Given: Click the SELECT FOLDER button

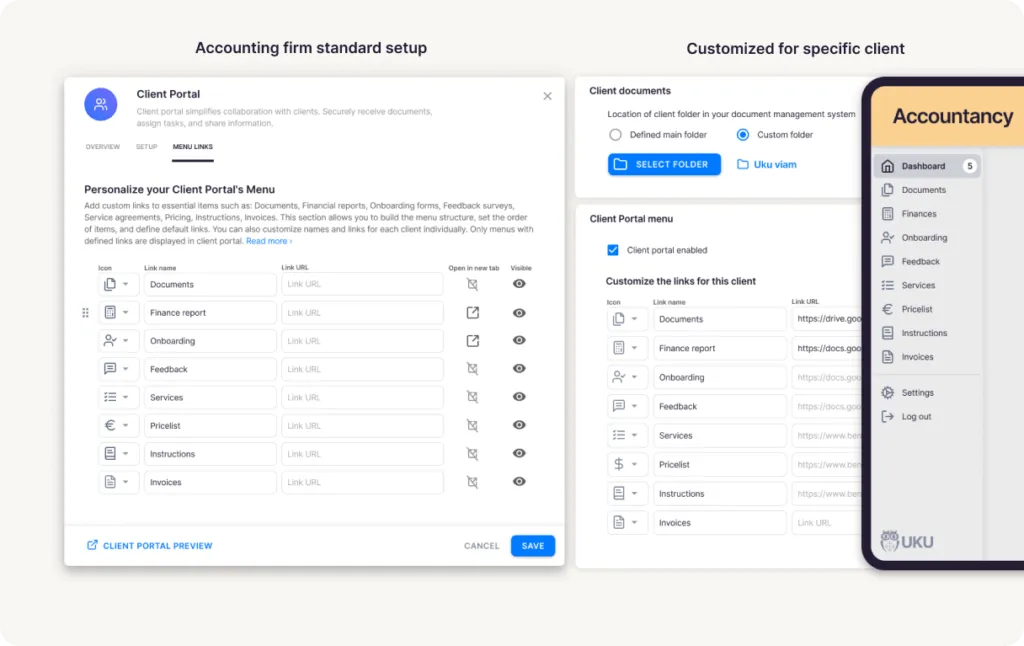Looking at the screenshot, I should coord(663,163).
